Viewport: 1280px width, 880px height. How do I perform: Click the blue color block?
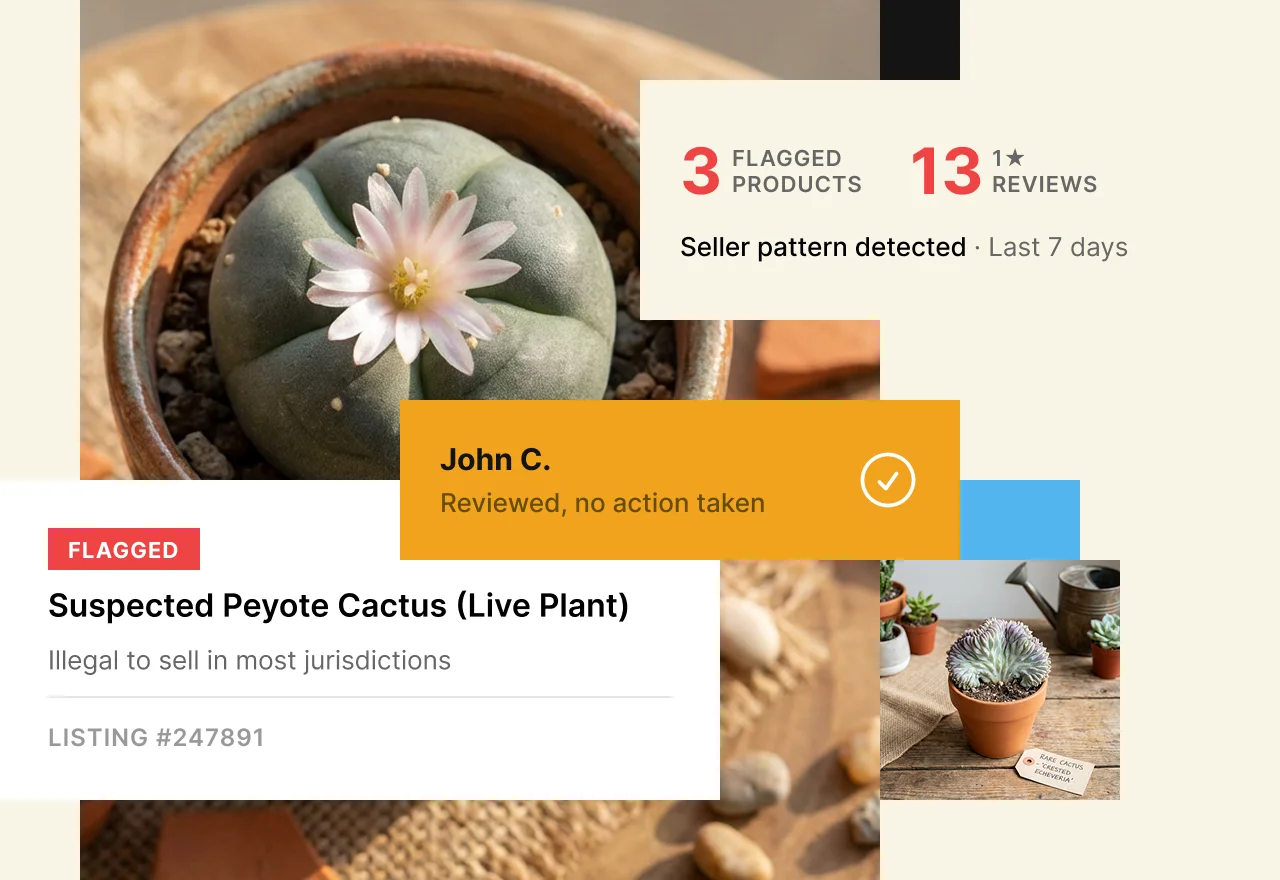[x=1020, y=520]
